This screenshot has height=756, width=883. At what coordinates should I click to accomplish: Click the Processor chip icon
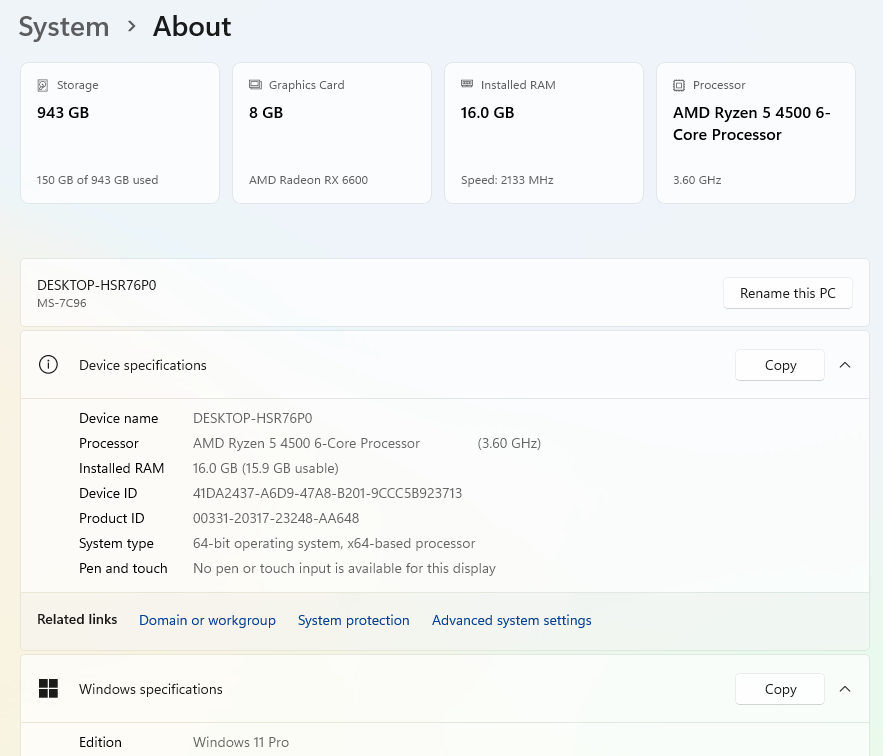(x=679, y=85)
